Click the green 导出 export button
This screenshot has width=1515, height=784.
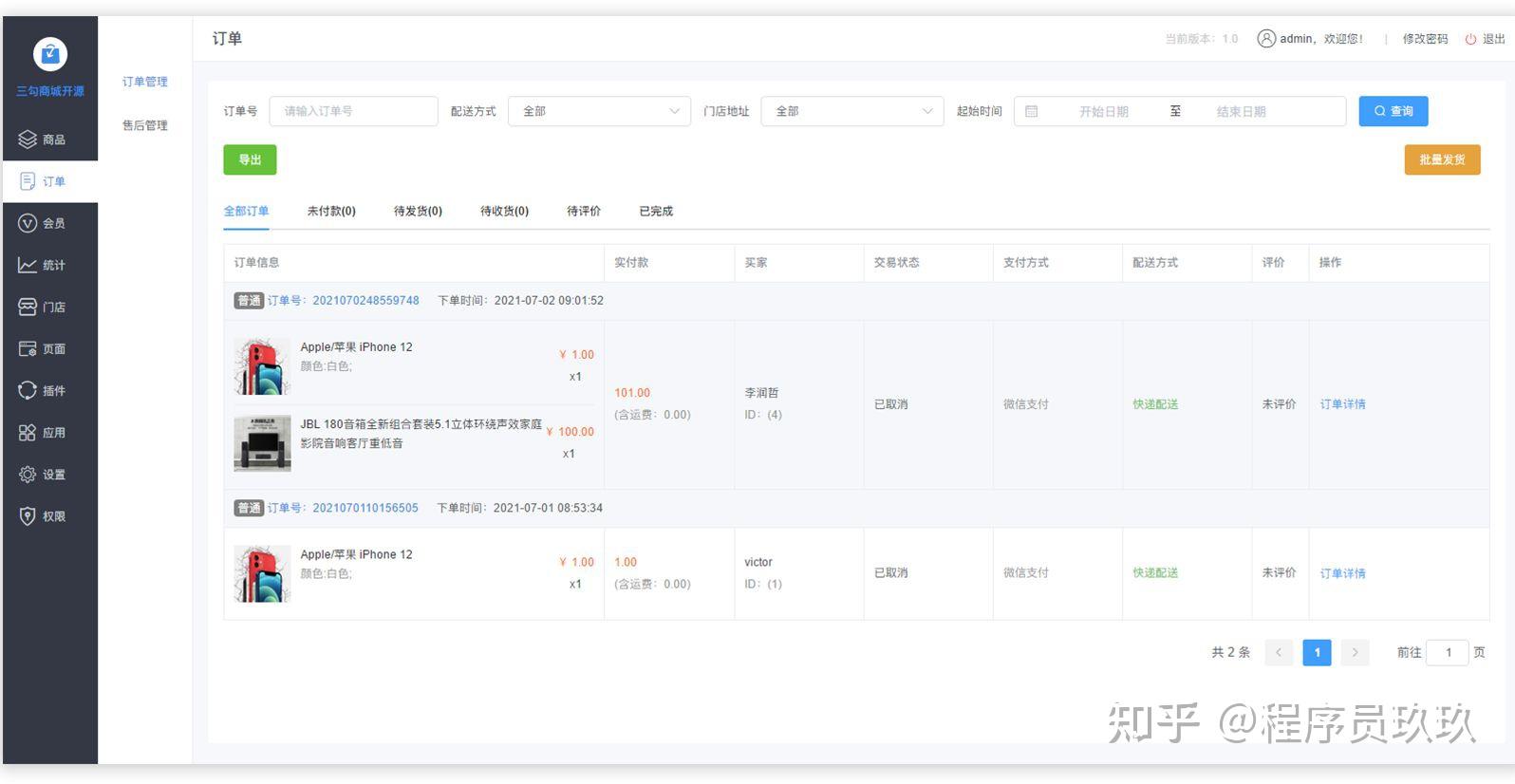(250, 159)
